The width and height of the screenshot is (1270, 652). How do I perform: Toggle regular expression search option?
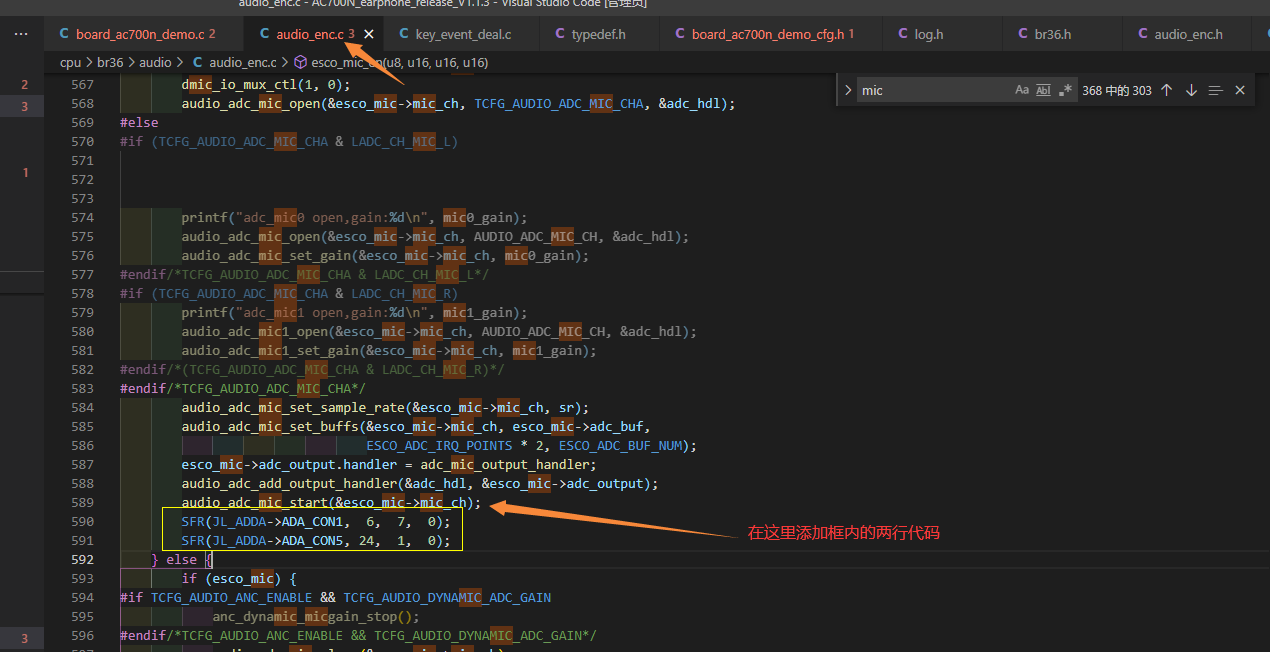pos(1065,90)
